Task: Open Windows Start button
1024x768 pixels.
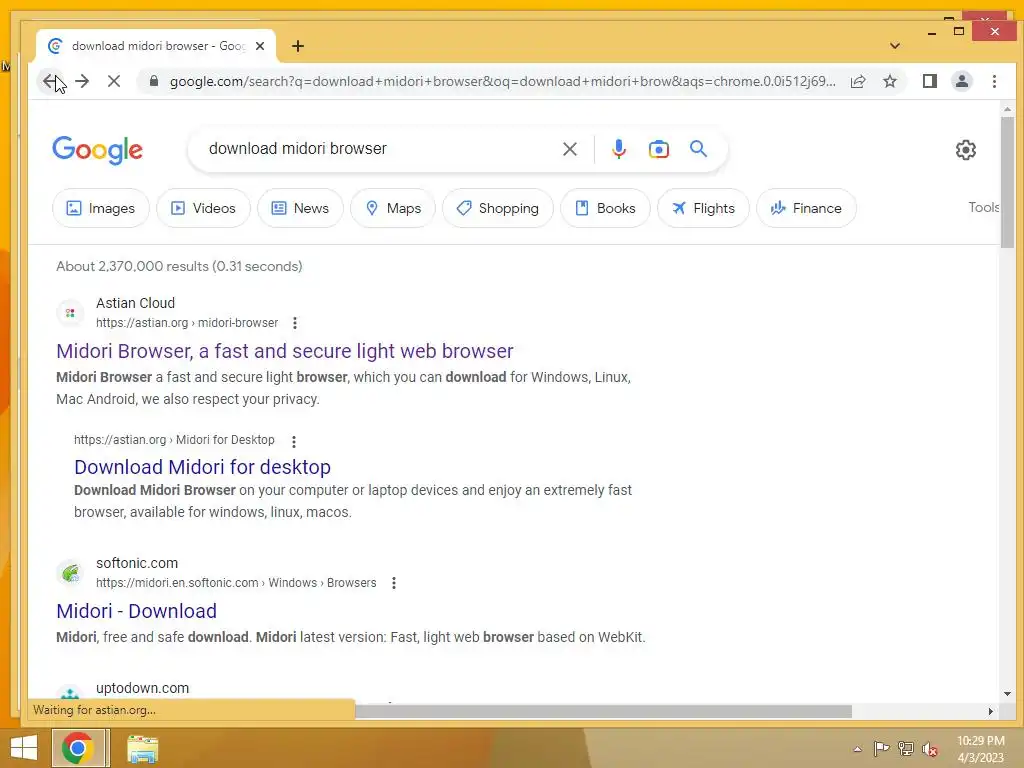Action: click(24, 748)
